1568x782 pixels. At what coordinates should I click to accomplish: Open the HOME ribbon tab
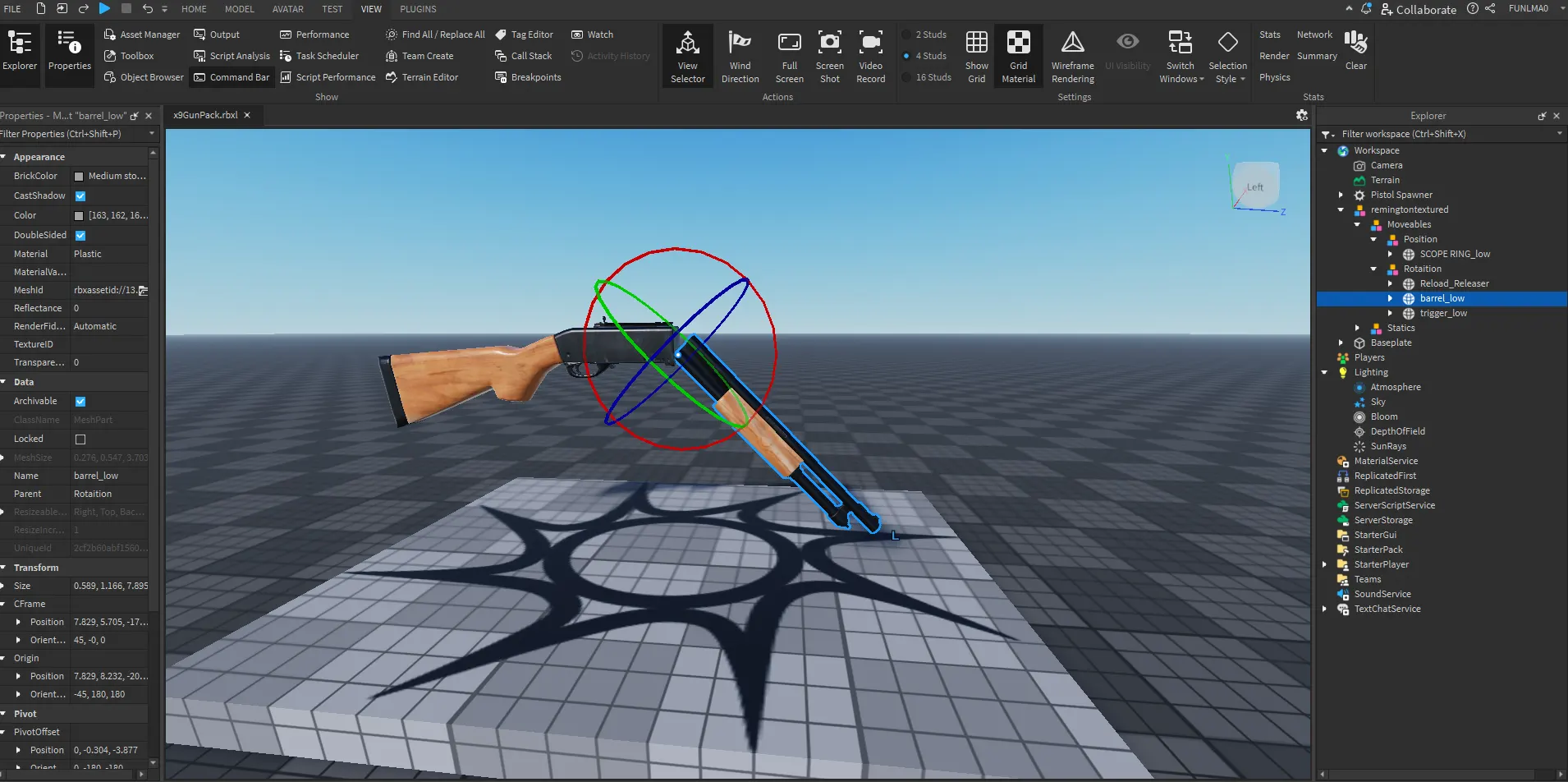(x=194, y=9)
